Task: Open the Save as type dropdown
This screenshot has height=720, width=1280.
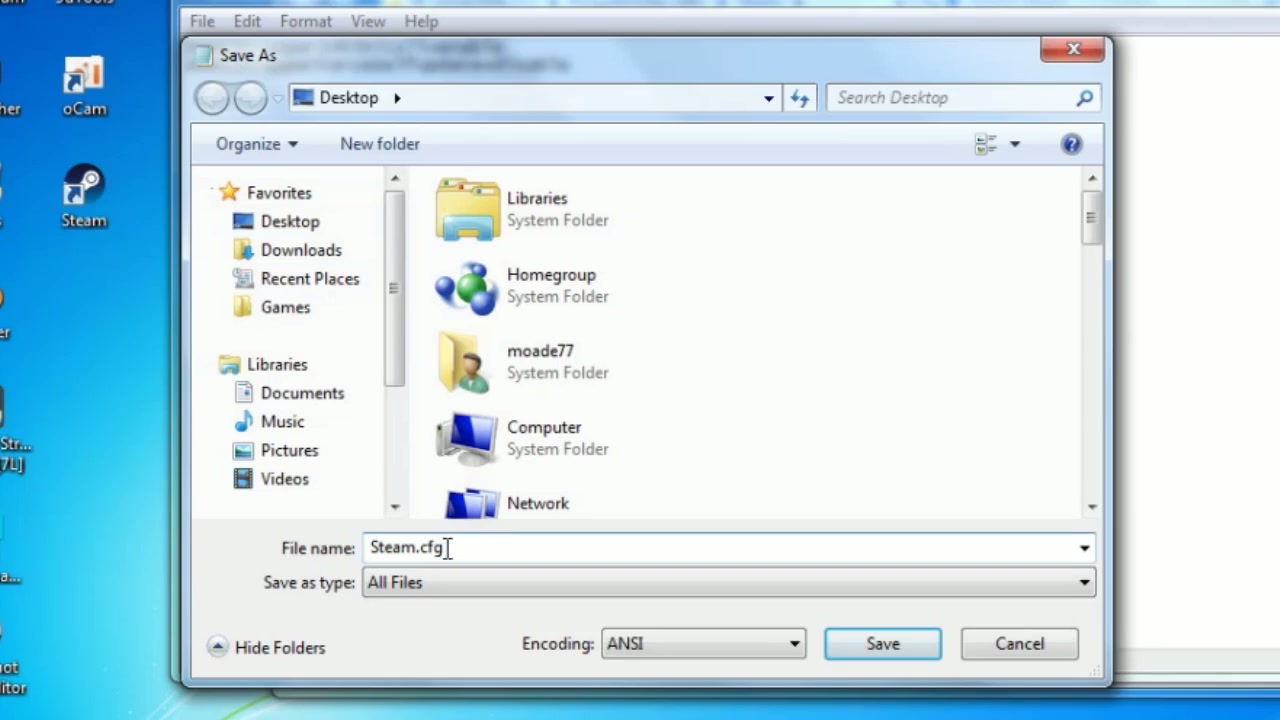Action: pos(1083,582)
